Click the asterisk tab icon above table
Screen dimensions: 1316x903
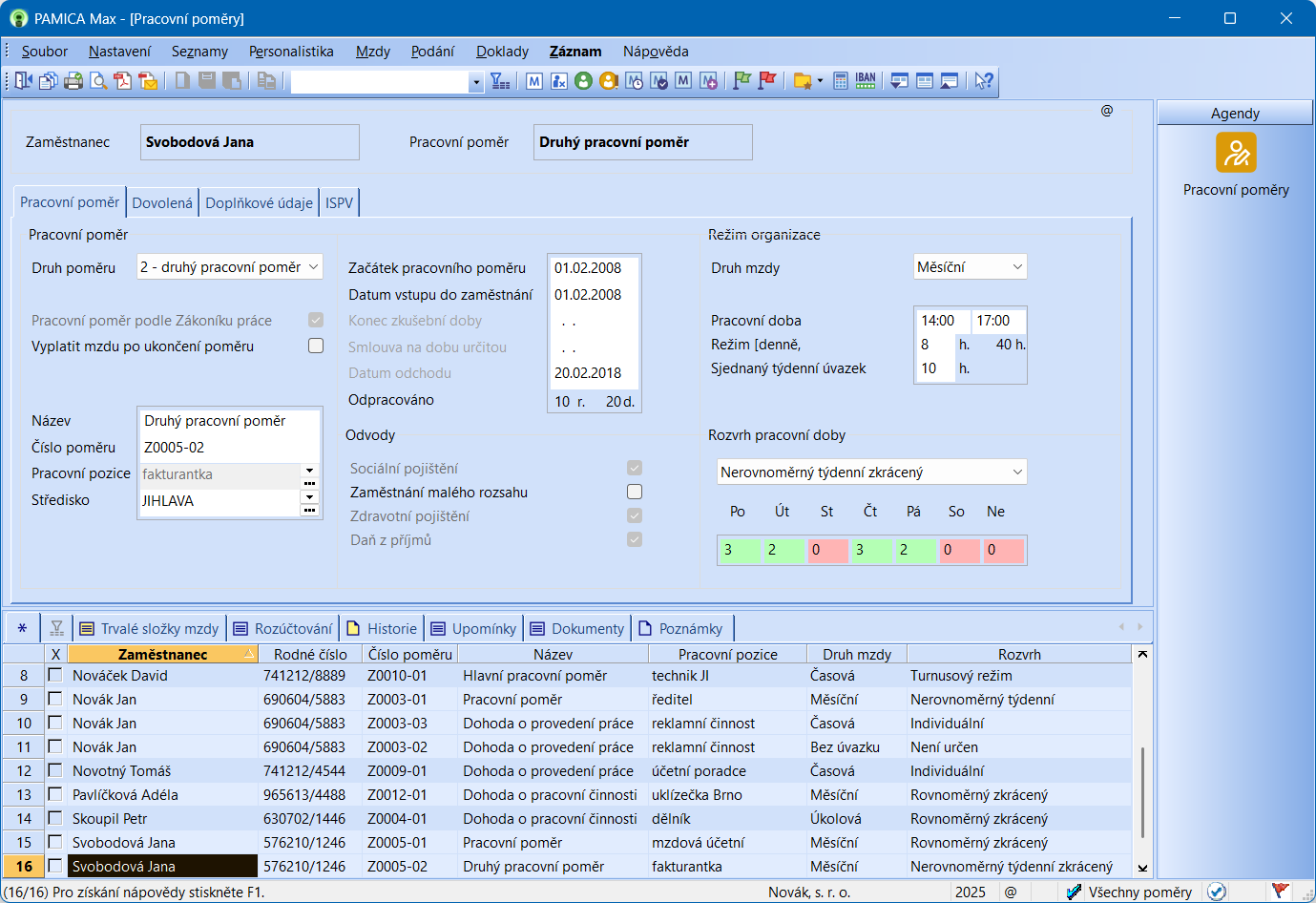point(22,628)
